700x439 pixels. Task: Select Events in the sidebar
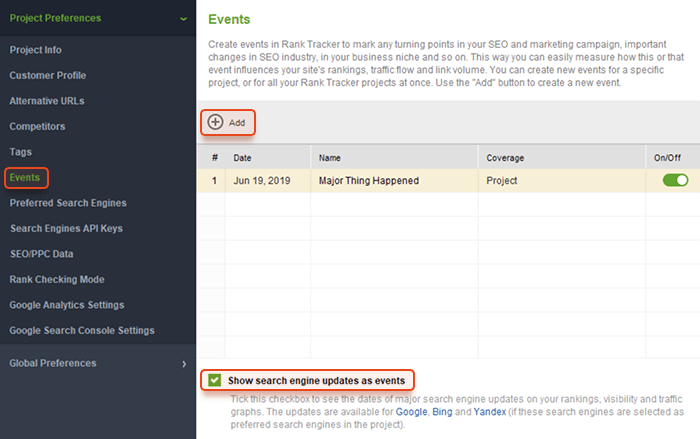point(25,177)
